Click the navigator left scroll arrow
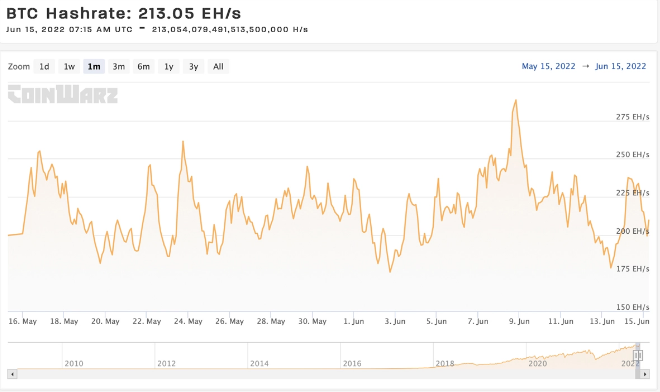This screenshot has width=660, height=392. coord(12,374)
